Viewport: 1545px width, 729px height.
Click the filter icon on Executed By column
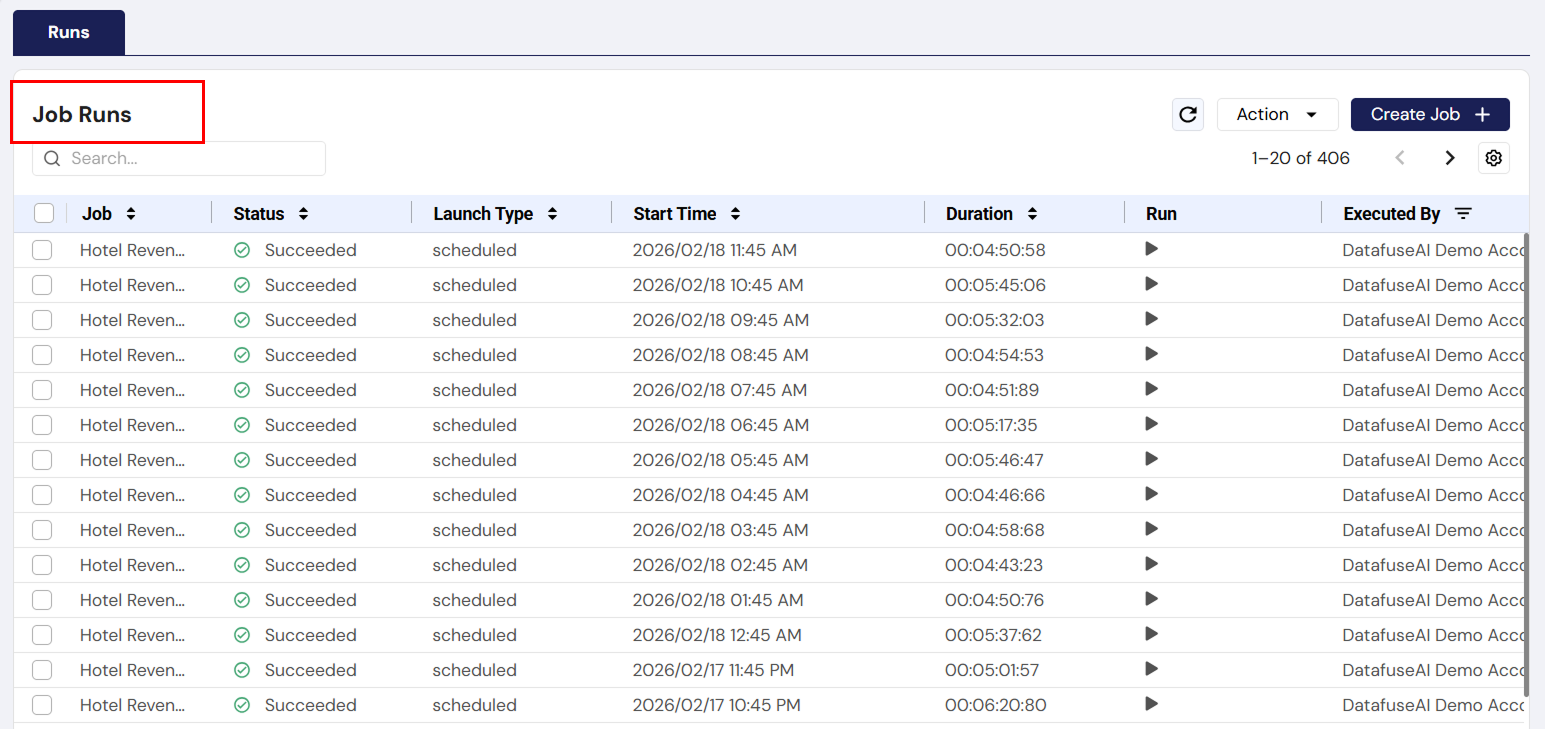pyautogui.click(x=1463, y=213)
